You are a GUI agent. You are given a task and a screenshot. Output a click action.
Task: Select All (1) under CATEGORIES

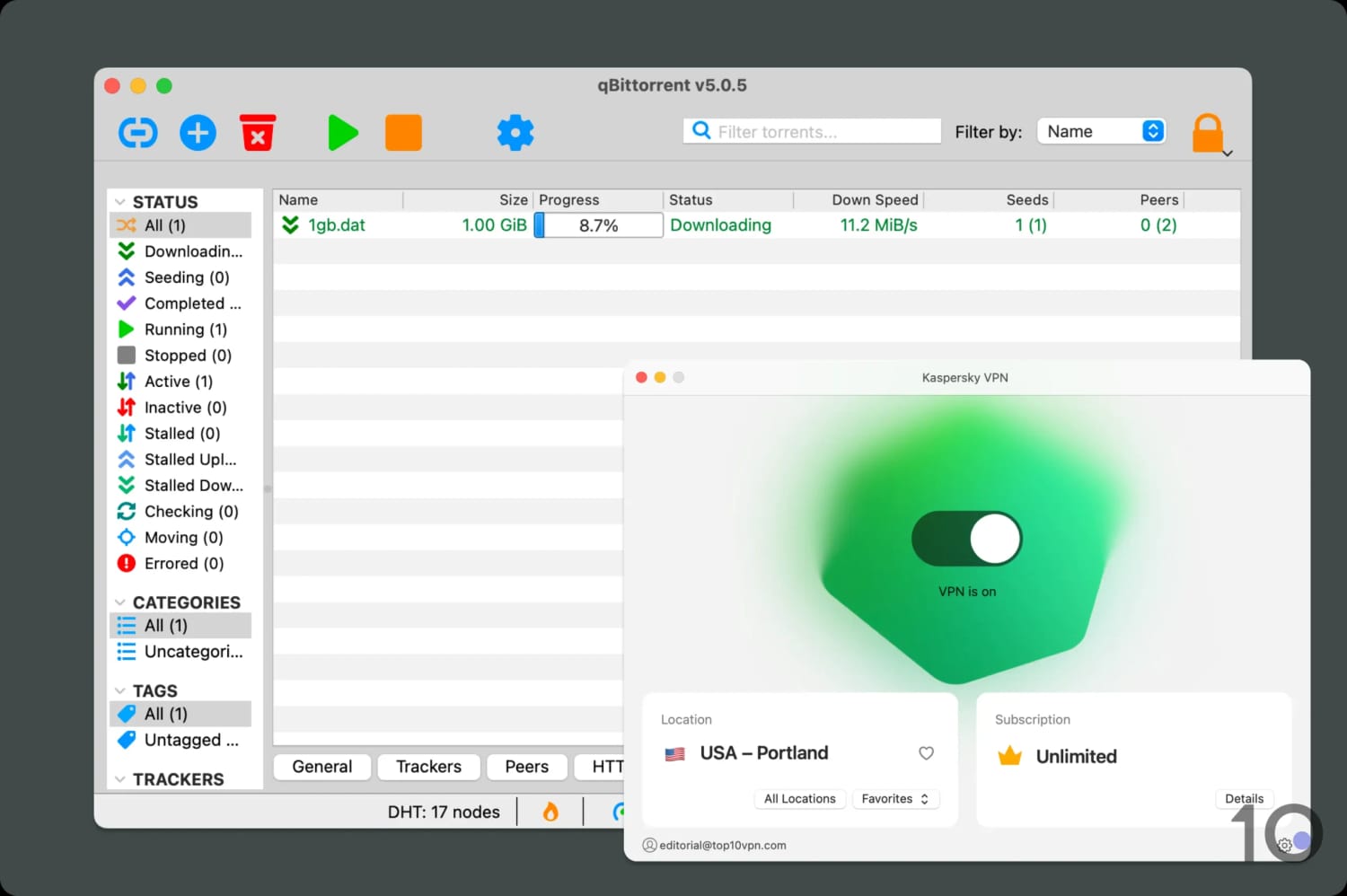[x=180, y=626]
